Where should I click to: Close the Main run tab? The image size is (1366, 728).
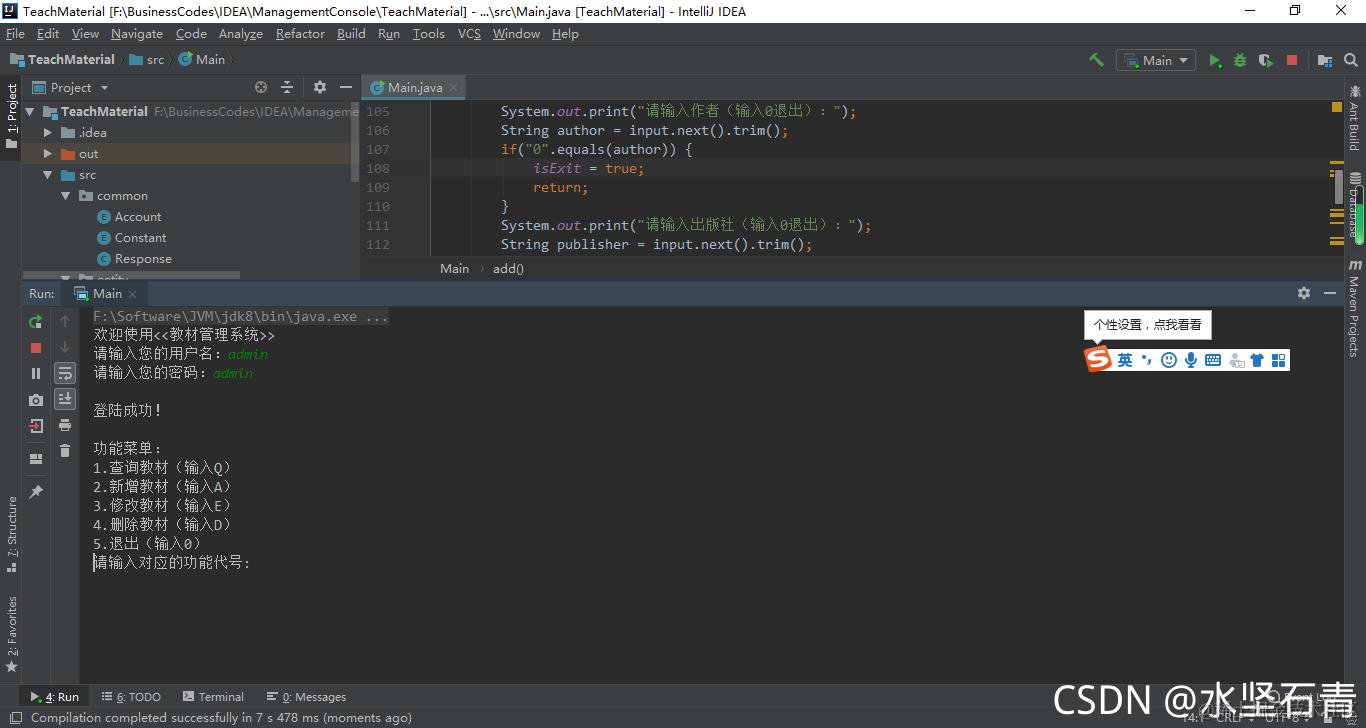[x=132, y=294]
